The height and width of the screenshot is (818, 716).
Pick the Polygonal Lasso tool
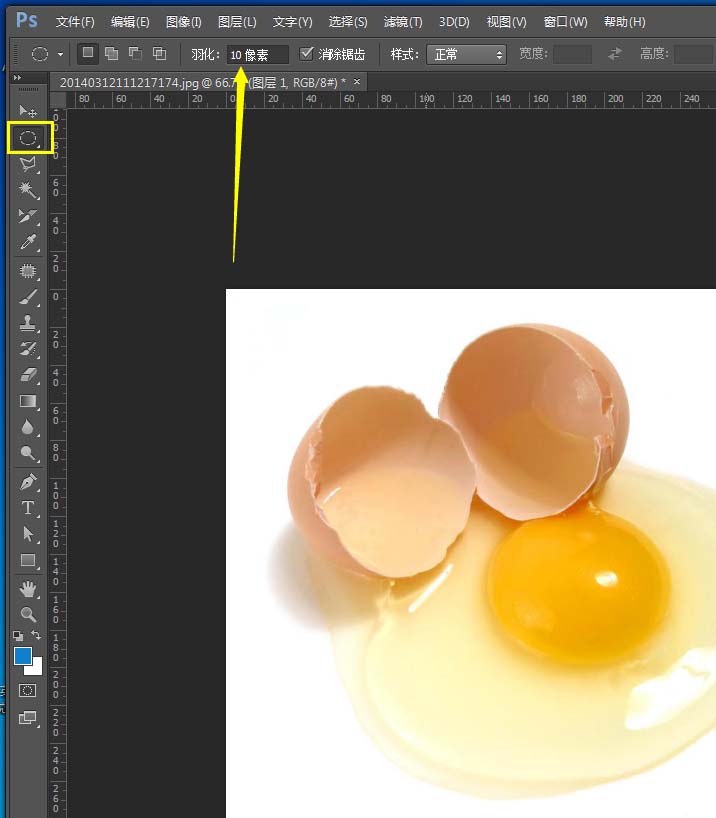(28, 164)
